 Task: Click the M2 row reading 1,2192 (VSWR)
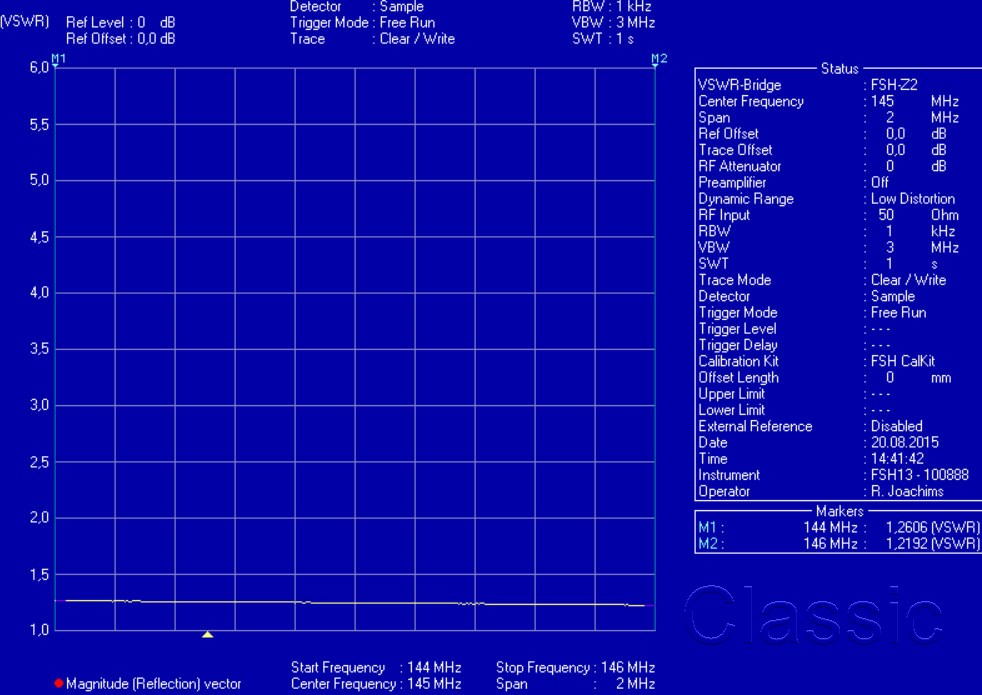point(839,544)
